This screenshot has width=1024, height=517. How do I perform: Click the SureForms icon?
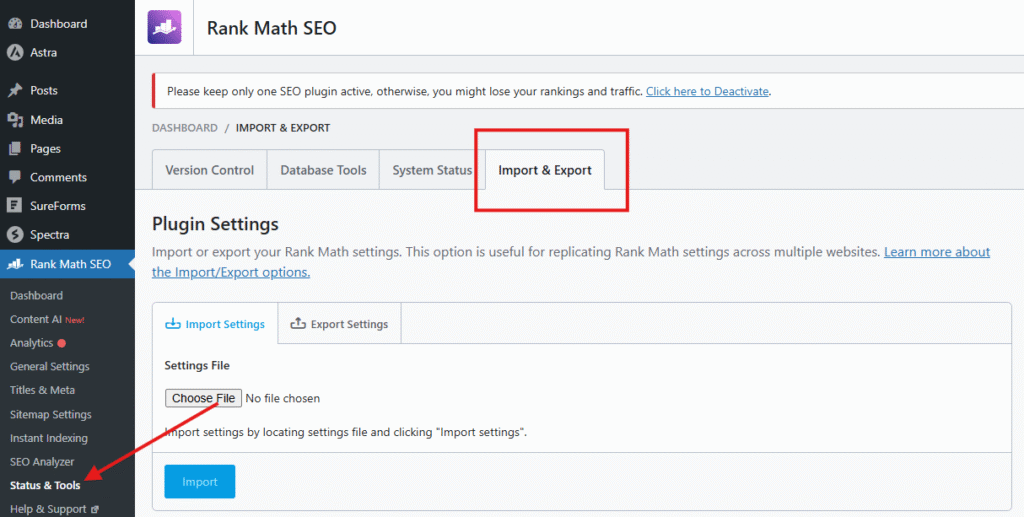(x=14, y=206)
